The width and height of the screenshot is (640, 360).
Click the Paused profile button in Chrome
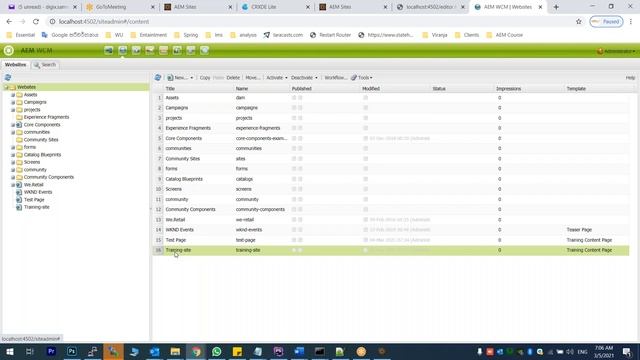tap(606, 22)
